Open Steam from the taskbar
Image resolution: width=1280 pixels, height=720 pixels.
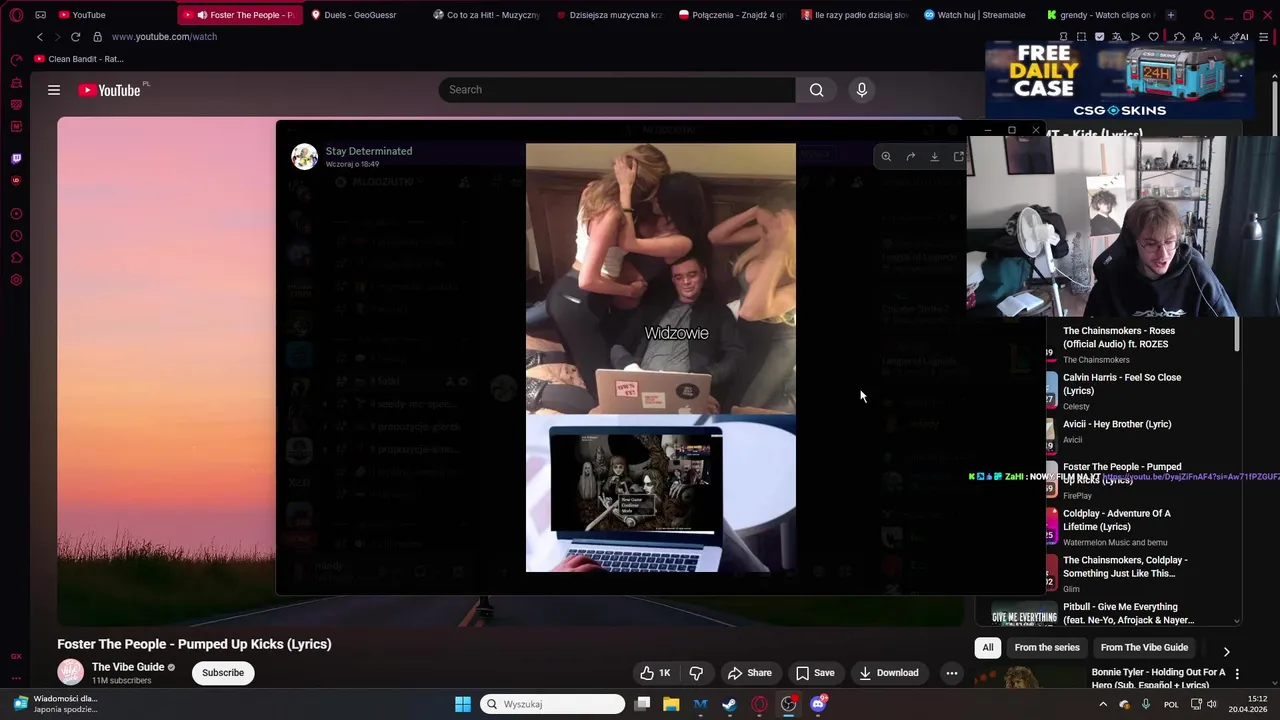click(x=729, y=704)
